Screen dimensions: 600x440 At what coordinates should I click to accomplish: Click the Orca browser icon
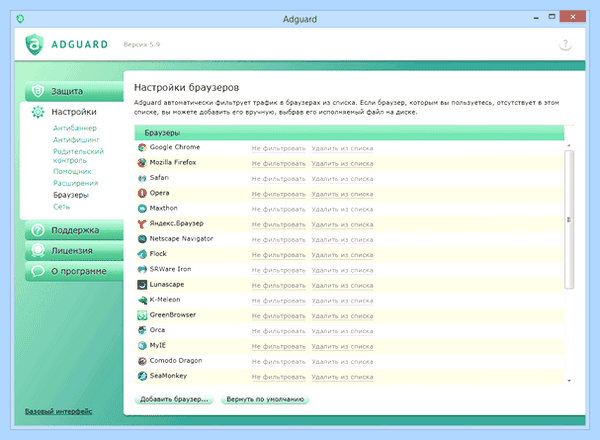pyautogui.click(x=142, y=330)
